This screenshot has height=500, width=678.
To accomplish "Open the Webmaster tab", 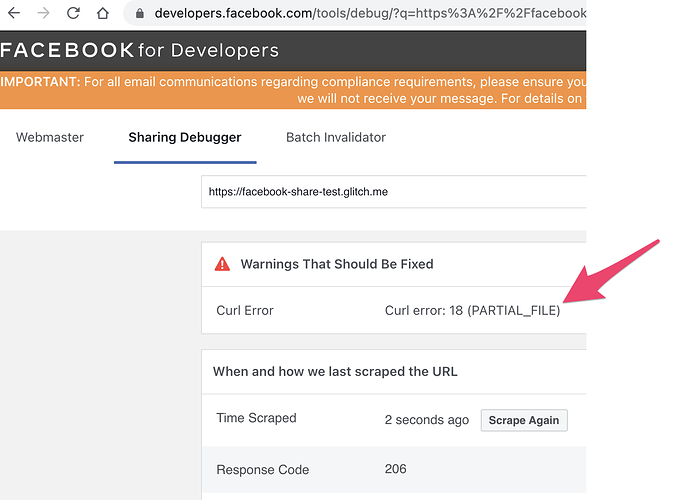I will click(x=50, y=137).
